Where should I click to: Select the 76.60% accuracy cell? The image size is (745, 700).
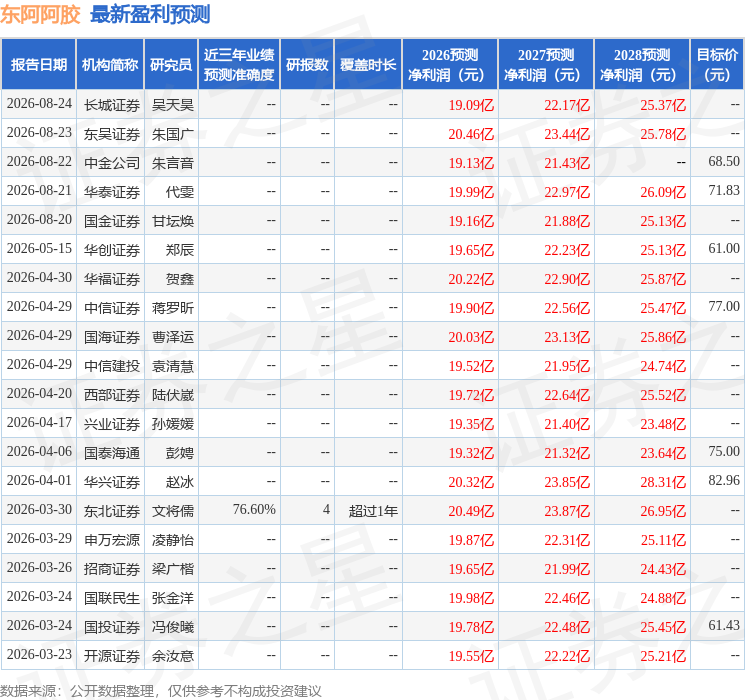tap(254, 509)
